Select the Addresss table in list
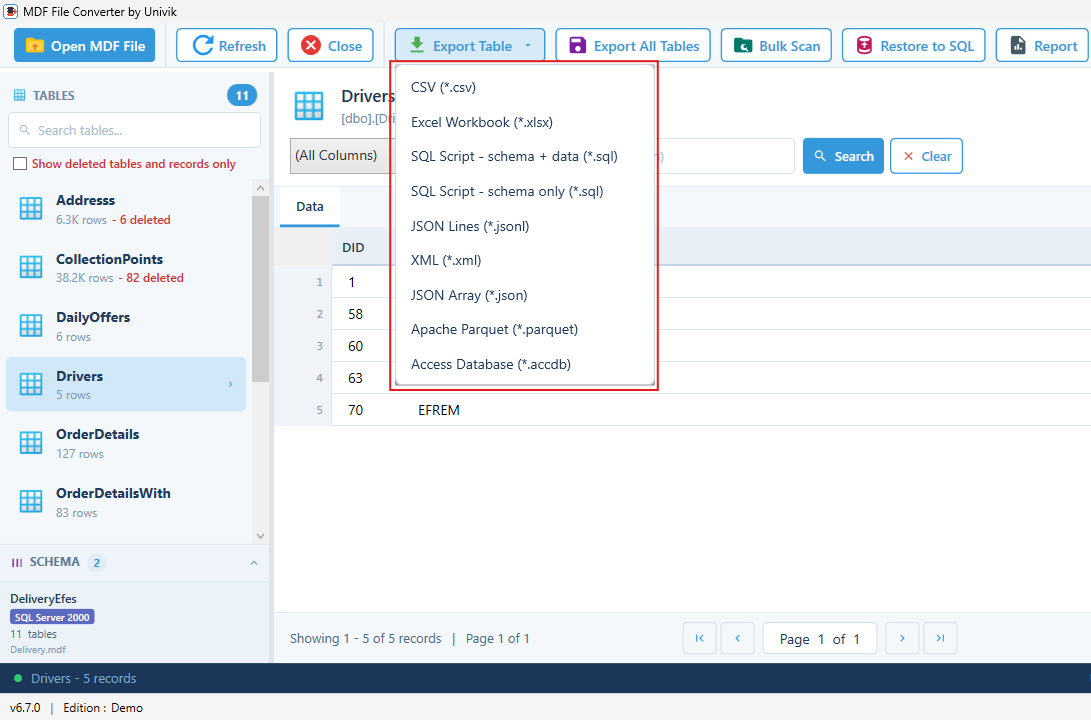Image resolution: width=1091 pixels, height=720 pixels. 126,209
